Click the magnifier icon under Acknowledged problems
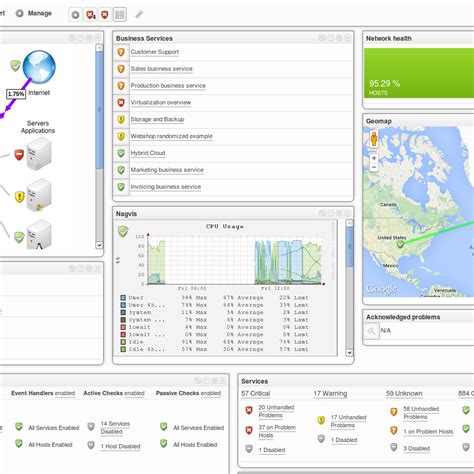This screenshot has height=474, width=474. coord(371,331)
